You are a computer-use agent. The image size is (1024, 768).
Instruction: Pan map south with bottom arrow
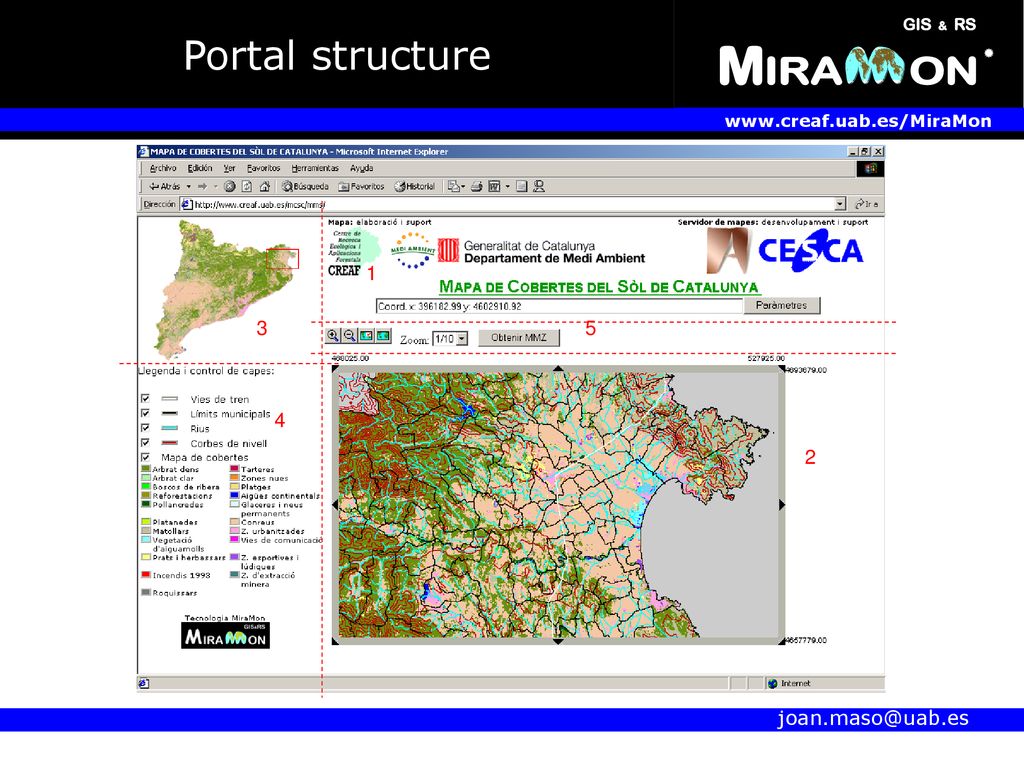coord(558,641)
